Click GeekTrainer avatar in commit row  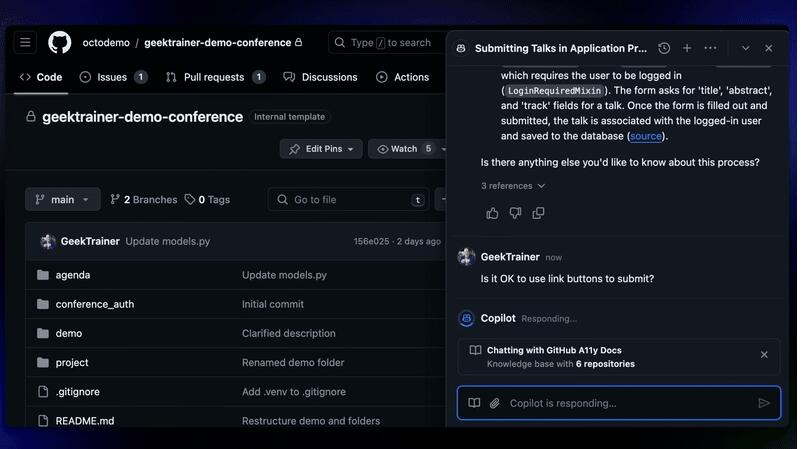coord(48,241)
